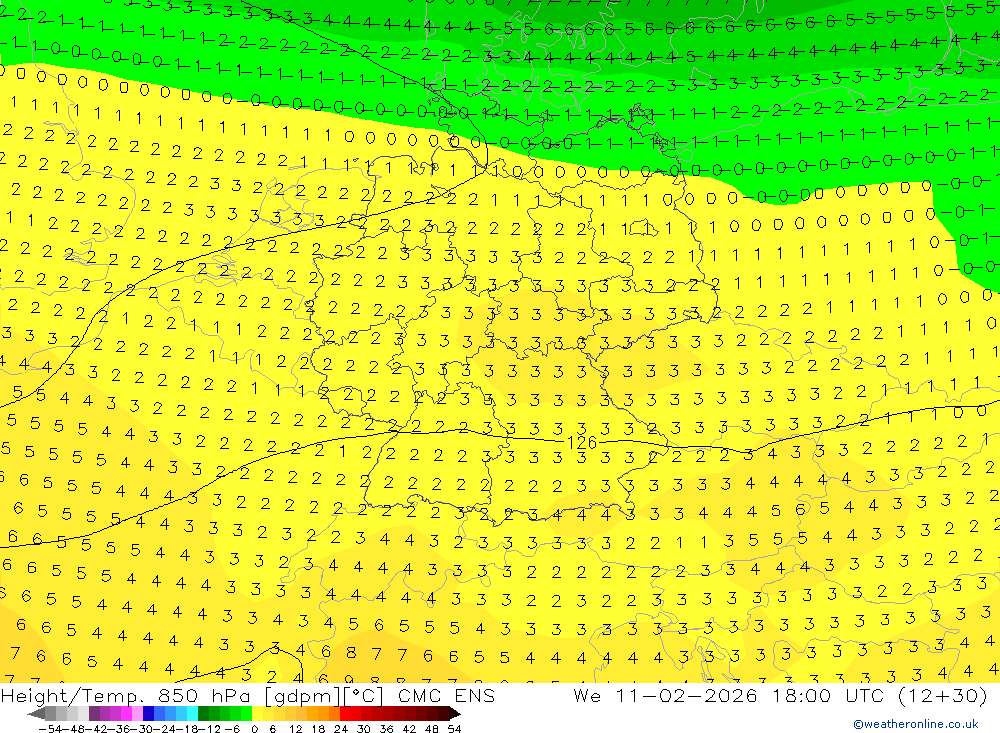
Task: Click the 'CMC ENS' model name text
Action: pyautogui.click(x=446, y=695)
